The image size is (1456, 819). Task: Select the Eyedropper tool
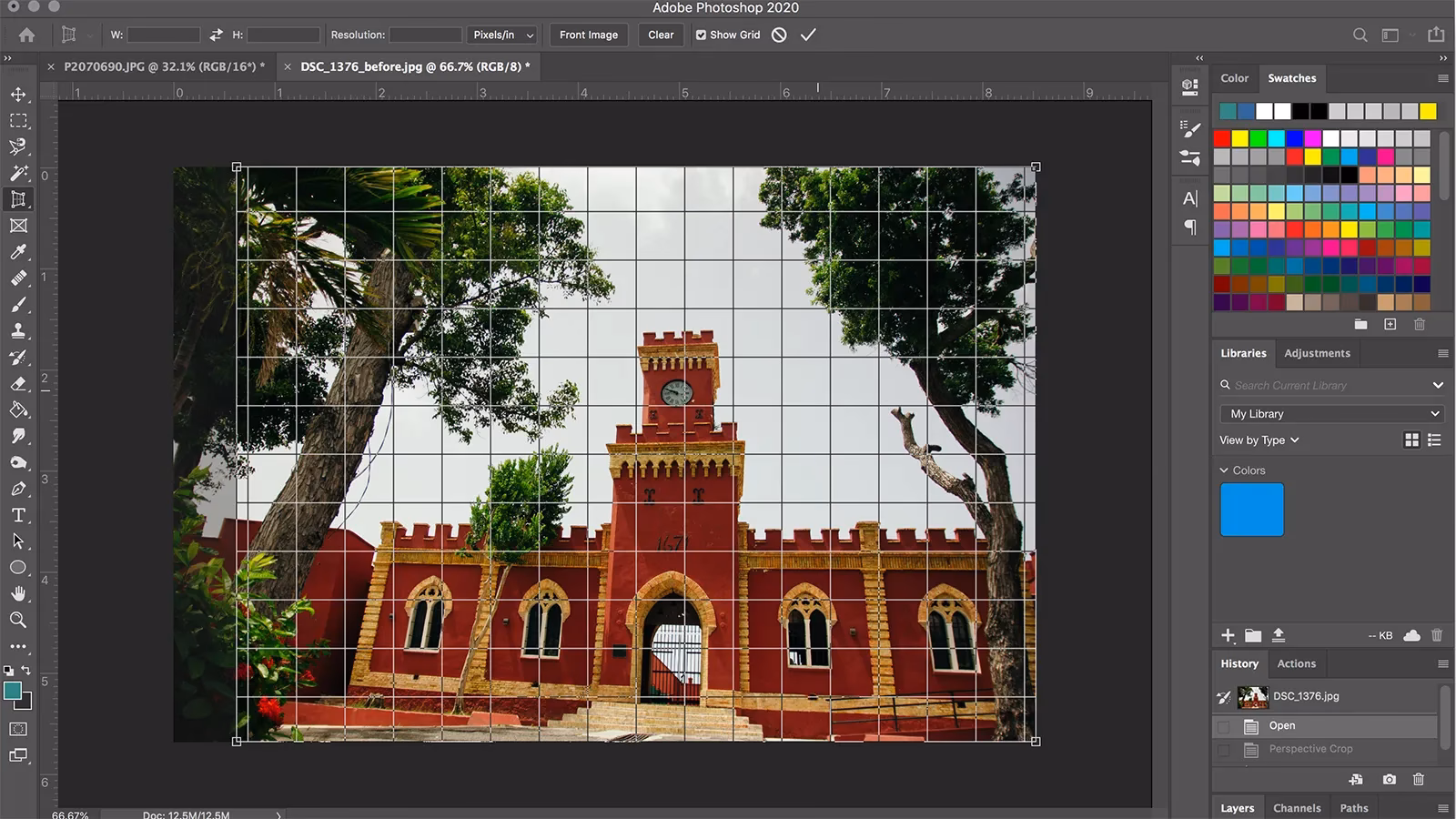pos(18,252)
